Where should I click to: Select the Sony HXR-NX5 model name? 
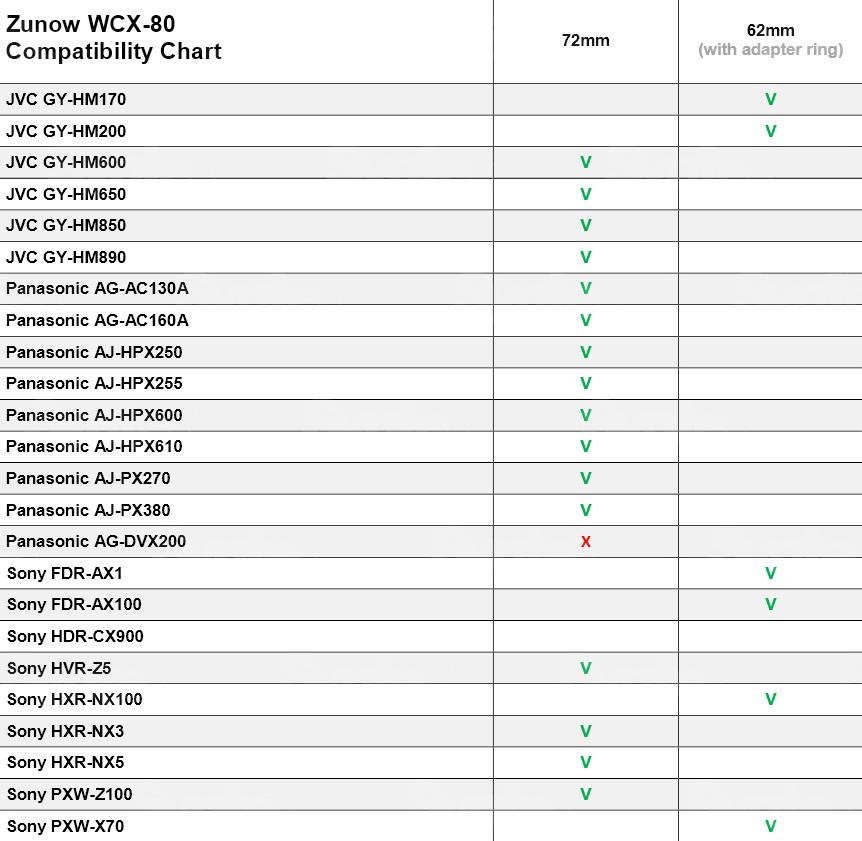(x=66, y=763)
